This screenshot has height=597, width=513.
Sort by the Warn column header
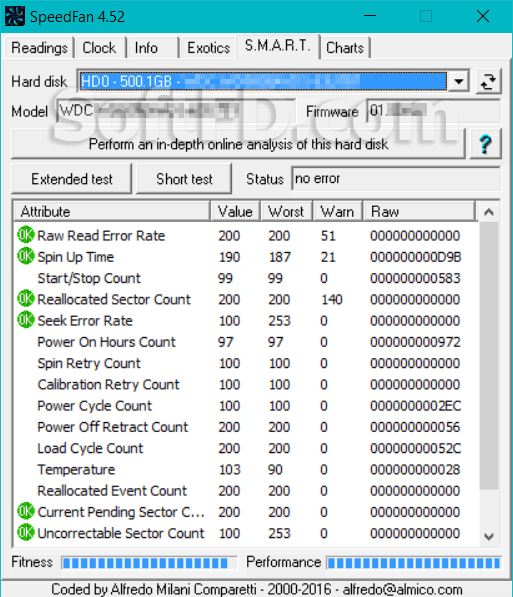[x=337, y=211]
